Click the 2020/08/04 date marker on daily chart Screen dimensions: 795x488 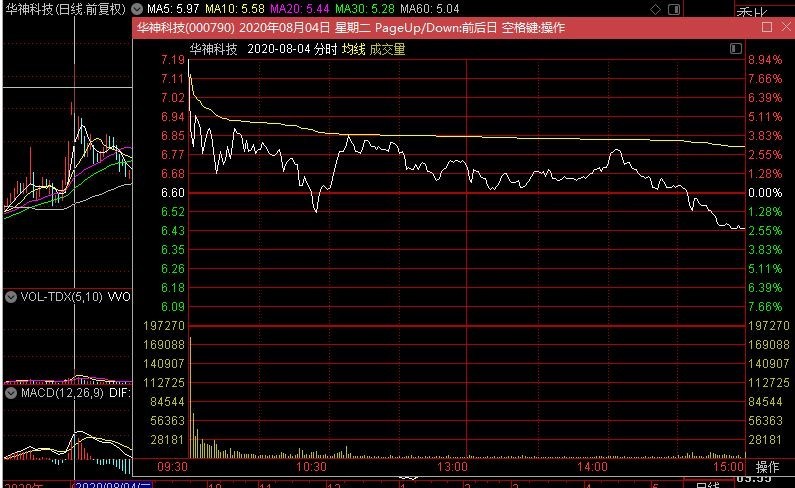(113, 484)
